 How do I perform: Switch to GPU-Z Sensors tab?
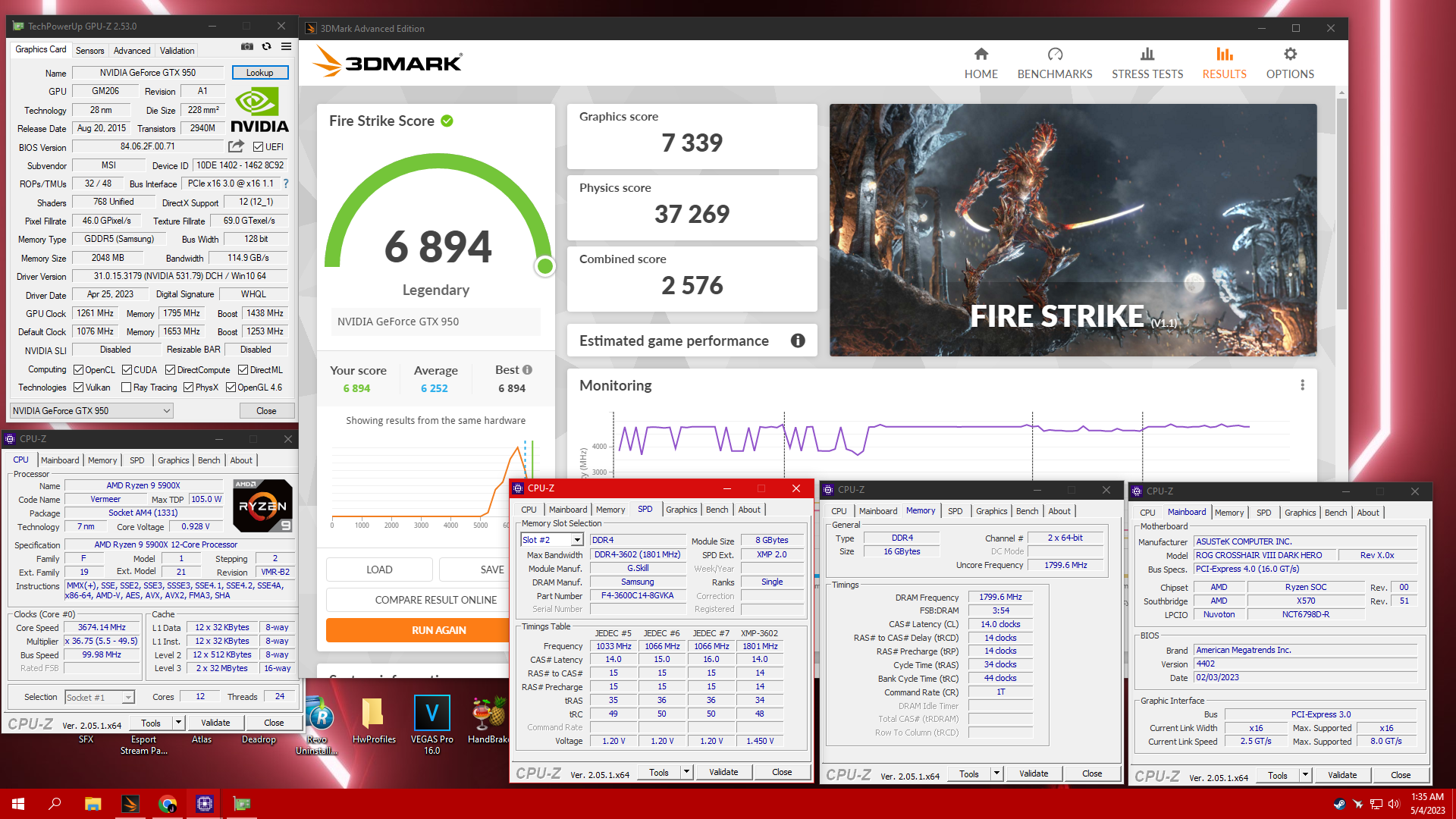click(x=90, y=51)
